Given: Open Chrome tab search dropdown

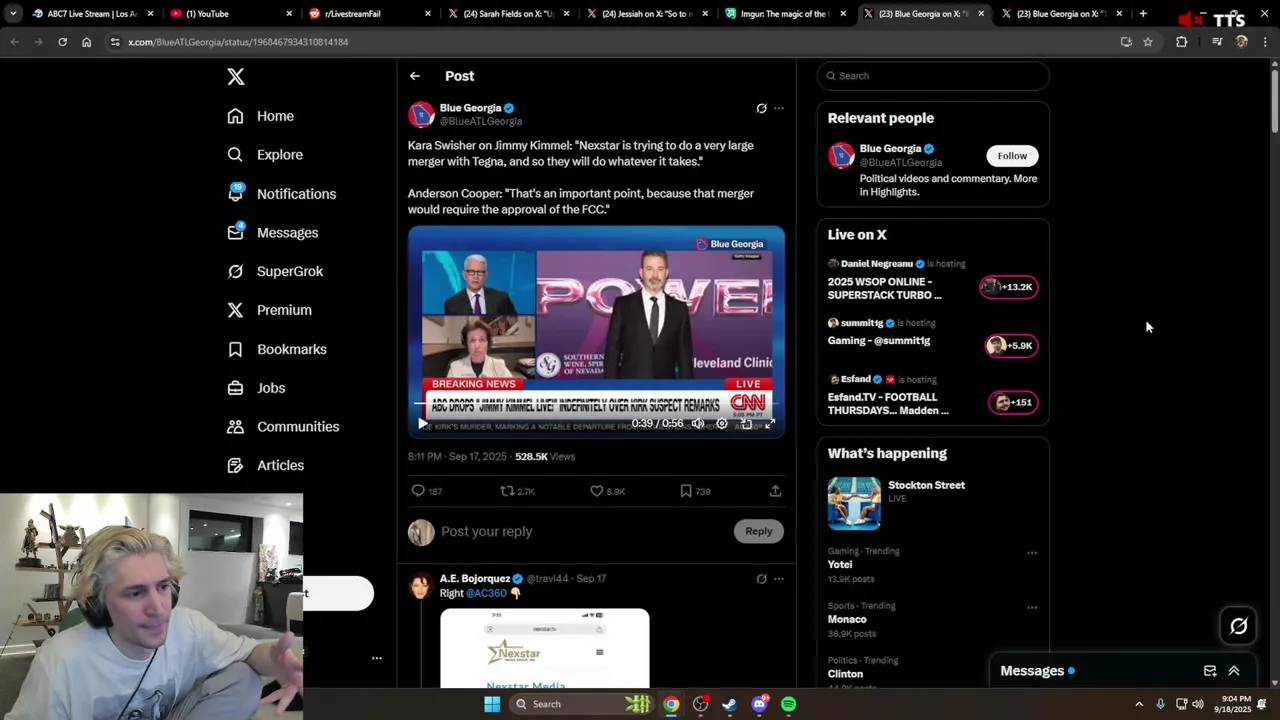Looking at the screenshot, I should tap(13, 14).
